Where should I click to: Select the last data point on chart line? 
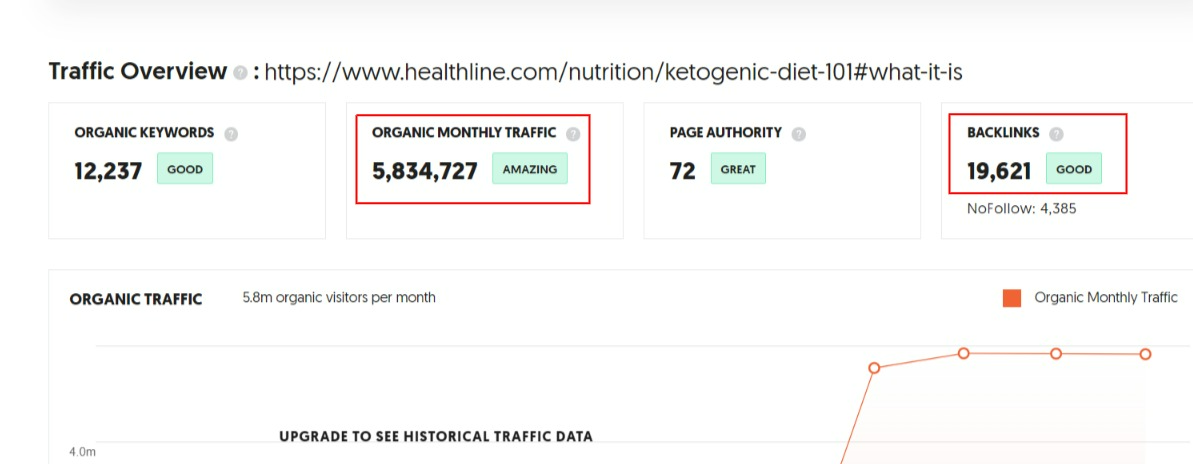[1145, 354]
